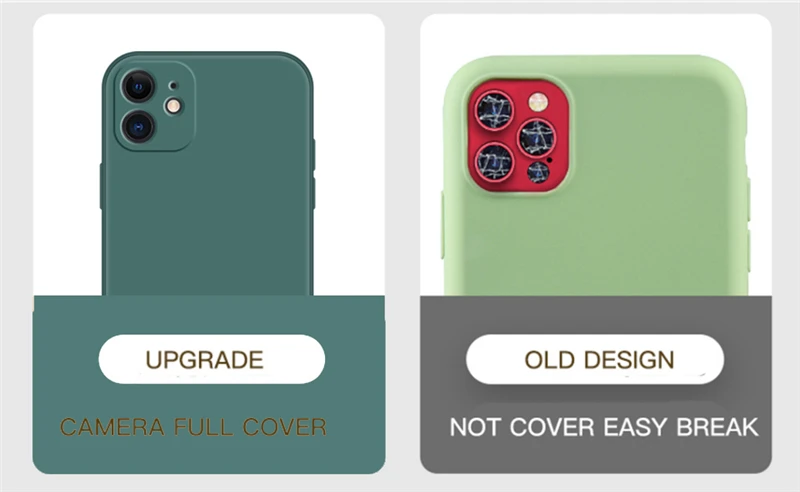
Task: Click the flash on the red camera module
Action: click(537, 102)
